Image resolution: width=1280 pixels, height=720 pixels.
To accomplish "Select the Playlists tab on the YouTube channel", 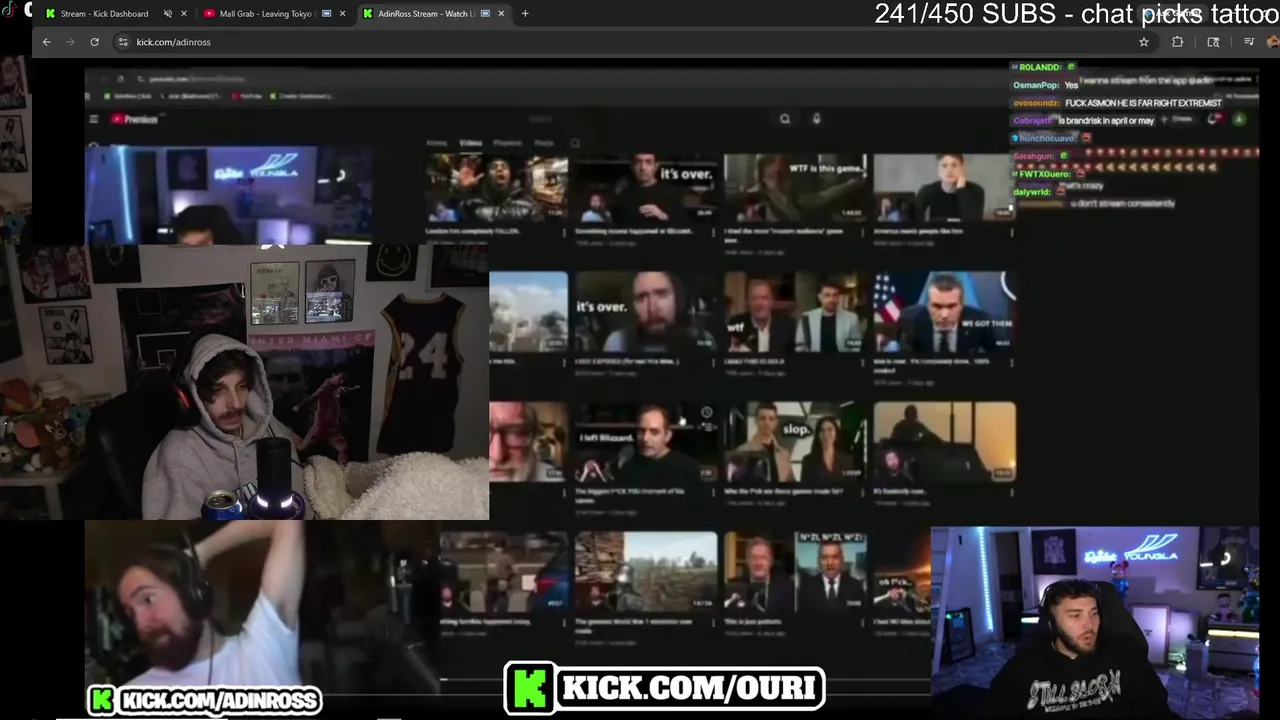I will point(508,143).
